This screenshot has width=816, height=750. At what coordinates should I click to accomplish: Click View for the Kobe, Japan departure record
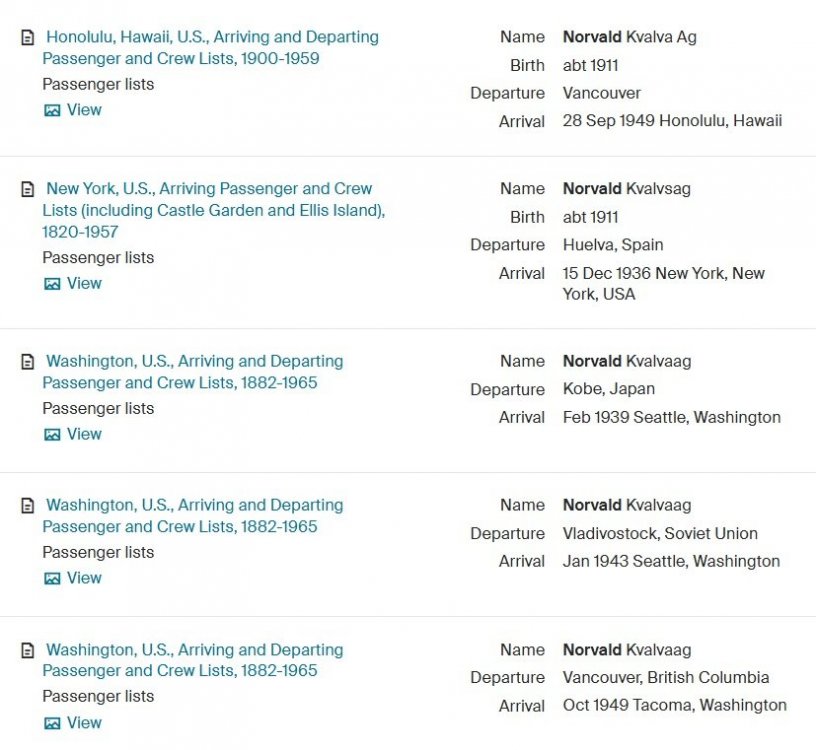tap(84, 434)
